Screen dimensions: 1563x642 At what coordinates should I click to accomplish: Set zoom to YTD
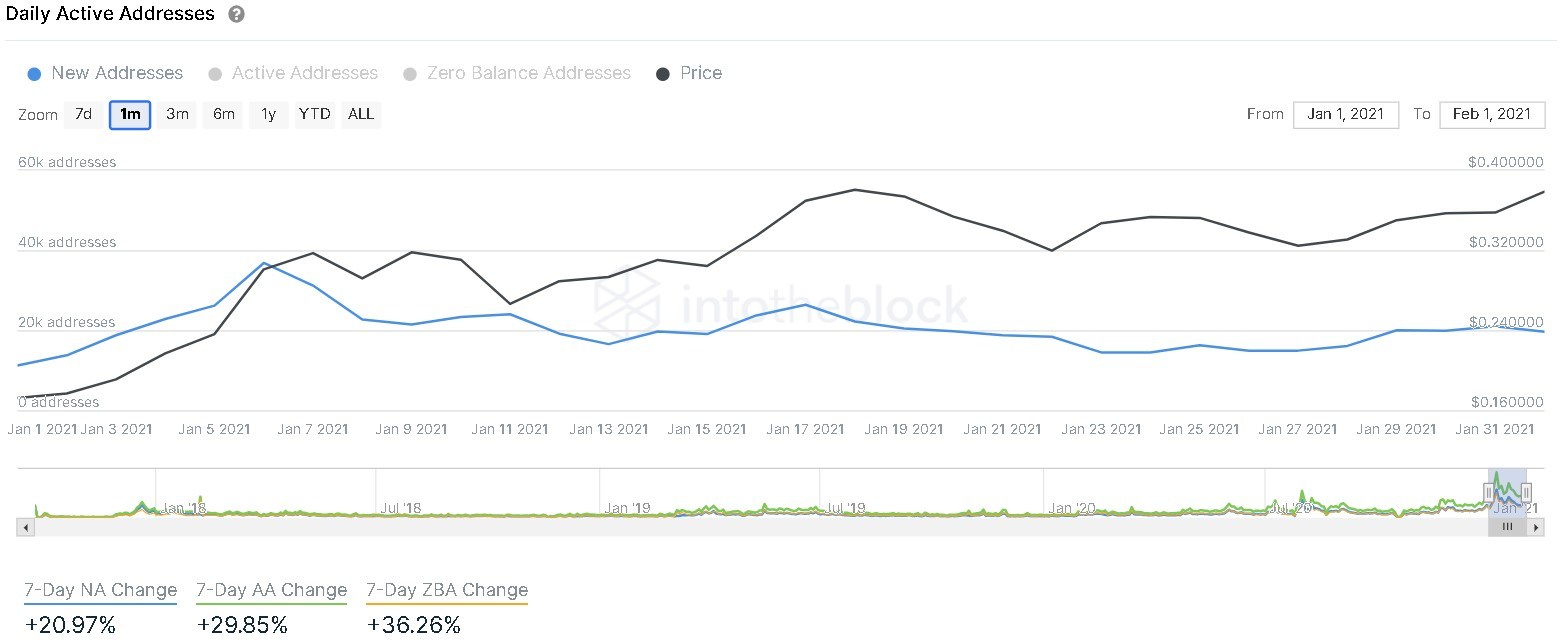click(x=315, y=114)
